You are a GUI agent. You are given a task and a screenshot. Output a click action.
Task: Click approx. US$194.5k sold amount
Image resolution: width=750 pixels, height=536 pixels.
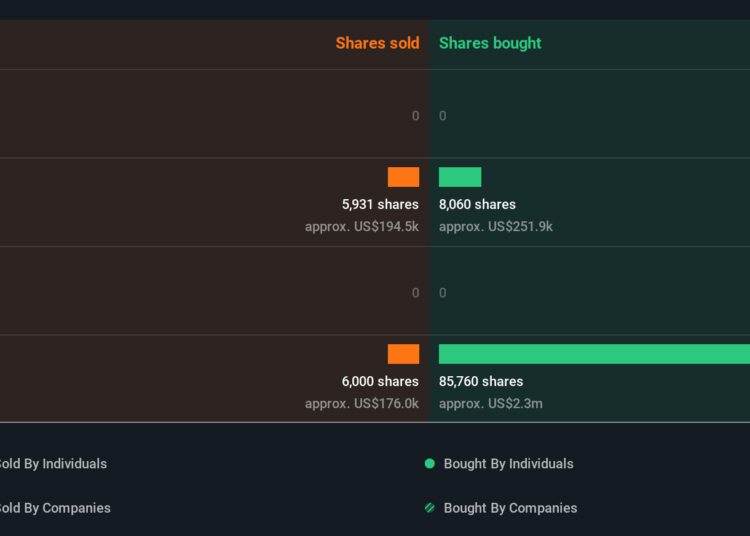(x=362, y=227)
